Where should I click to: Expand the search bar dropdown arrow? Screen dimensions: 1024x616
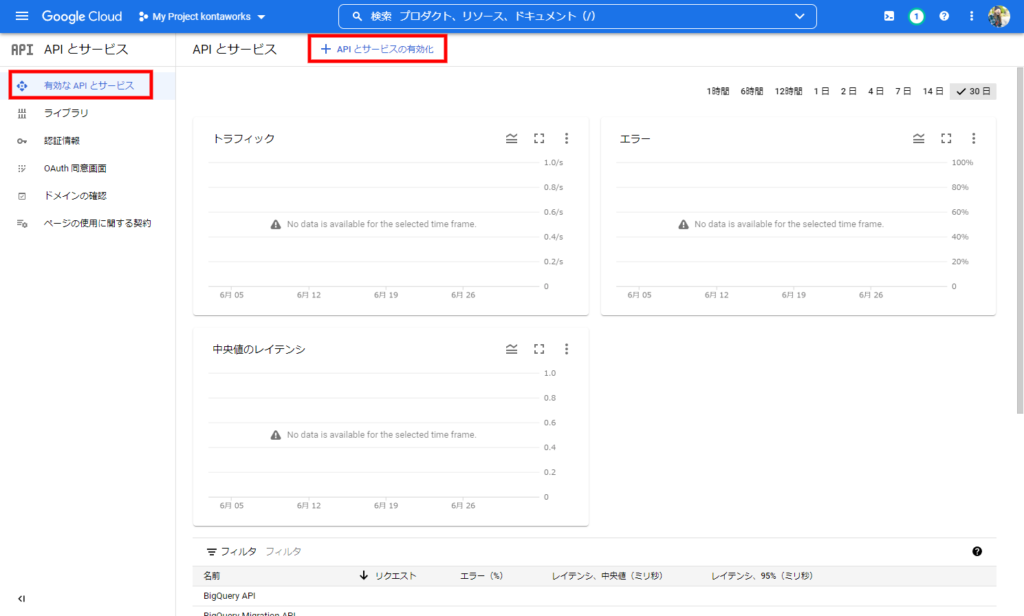[799, 16]
